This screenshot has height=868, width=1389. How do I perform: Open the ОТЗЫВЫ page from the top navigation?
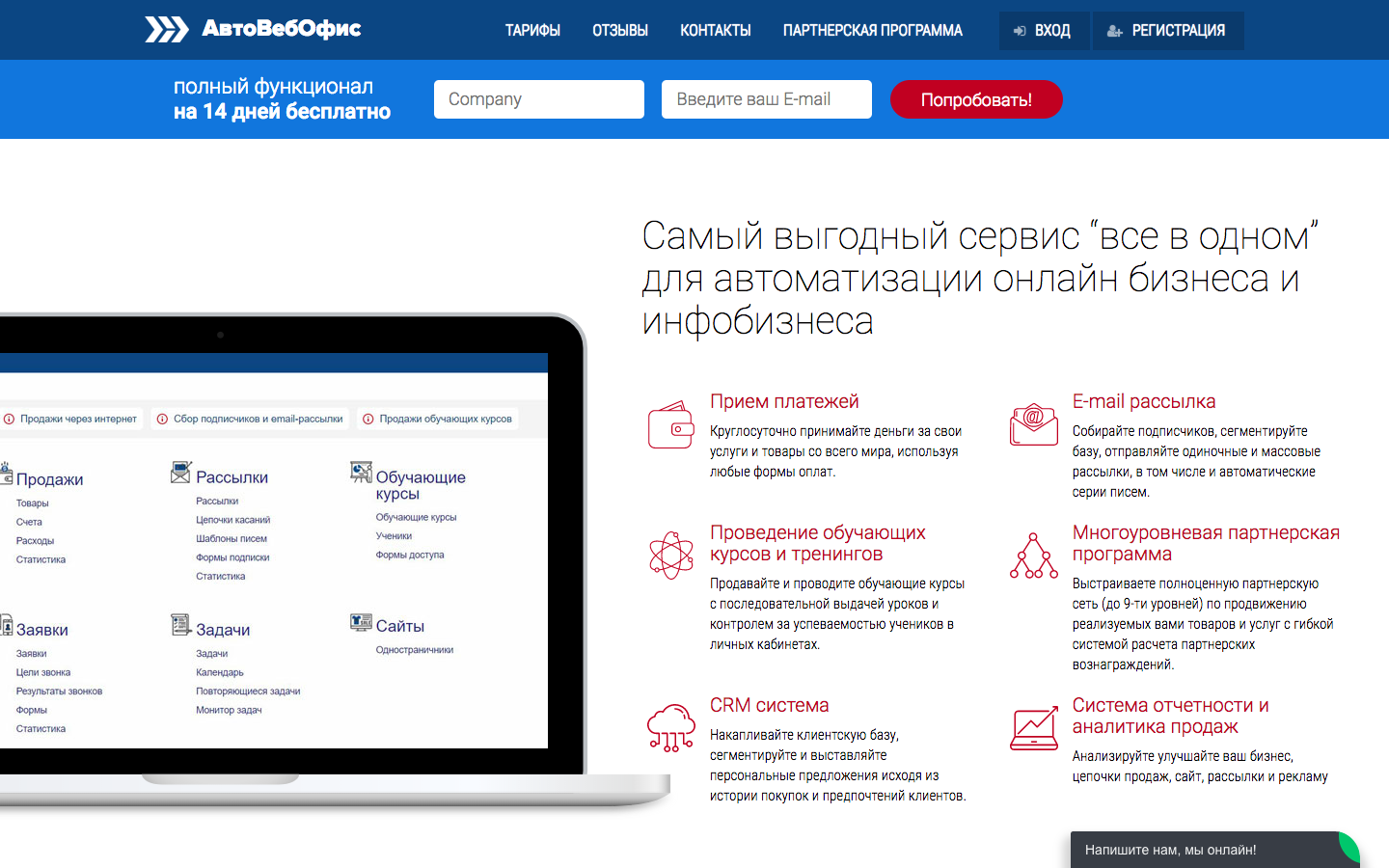coord(619,30)
